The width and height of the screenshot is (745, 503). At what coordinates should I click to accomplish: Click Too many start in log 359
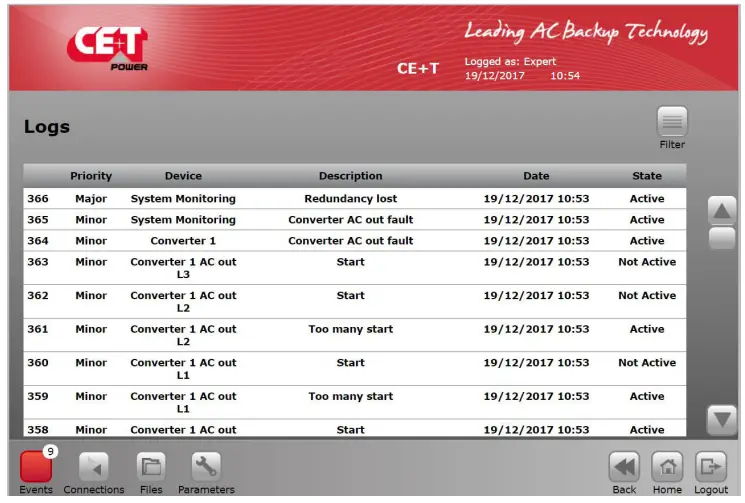pyautogui.click(x=351, y=396)
